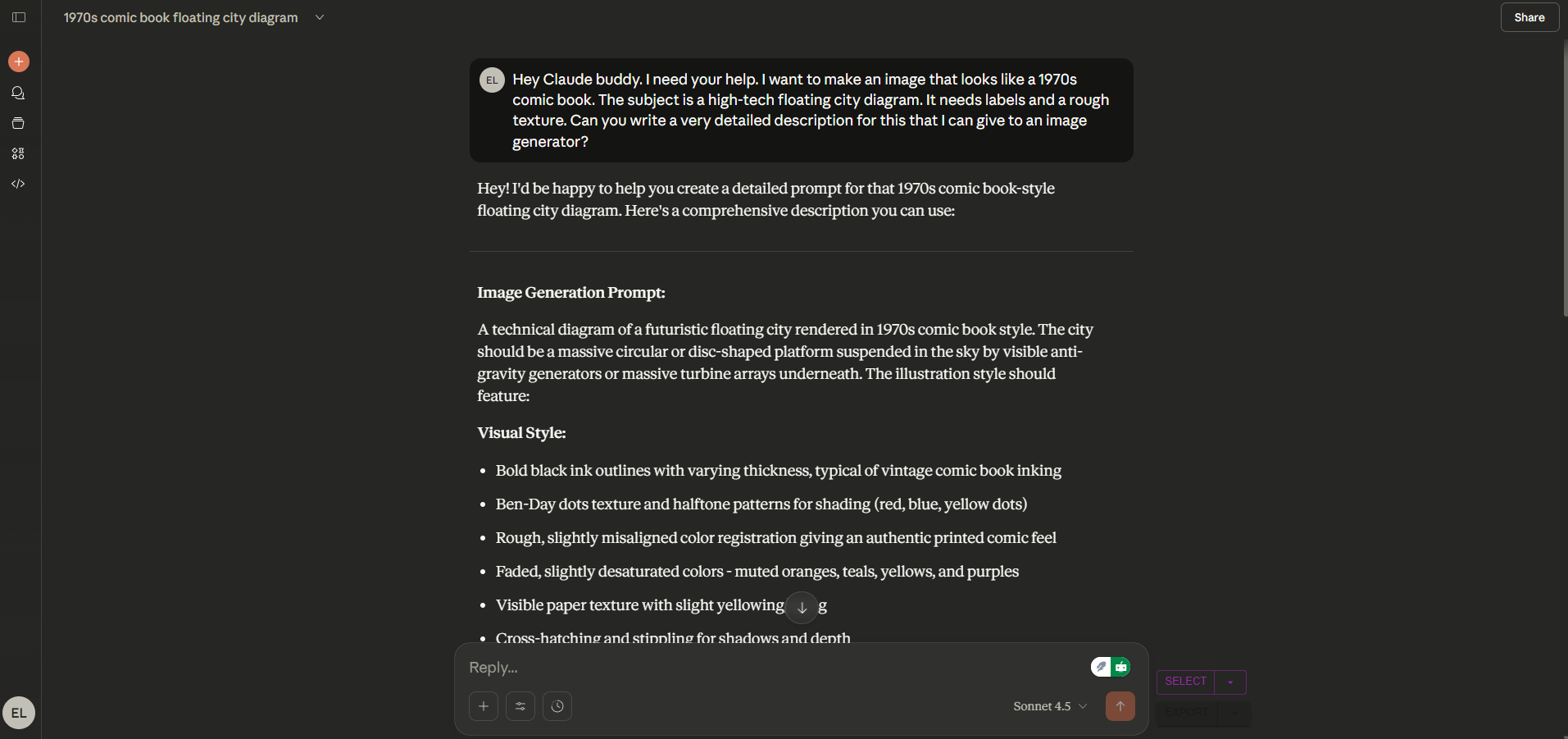Image resolution: width=1568 pixels, height=739 pixels.
Task: Expand the SELECT dropdown arrow
Action: coord(1230,682)
